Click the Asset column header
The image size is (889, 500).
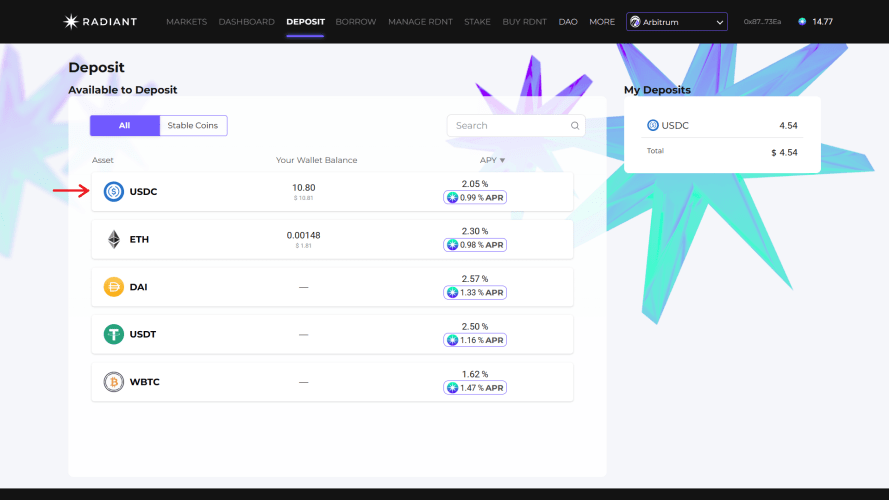[x=103, y=160]
